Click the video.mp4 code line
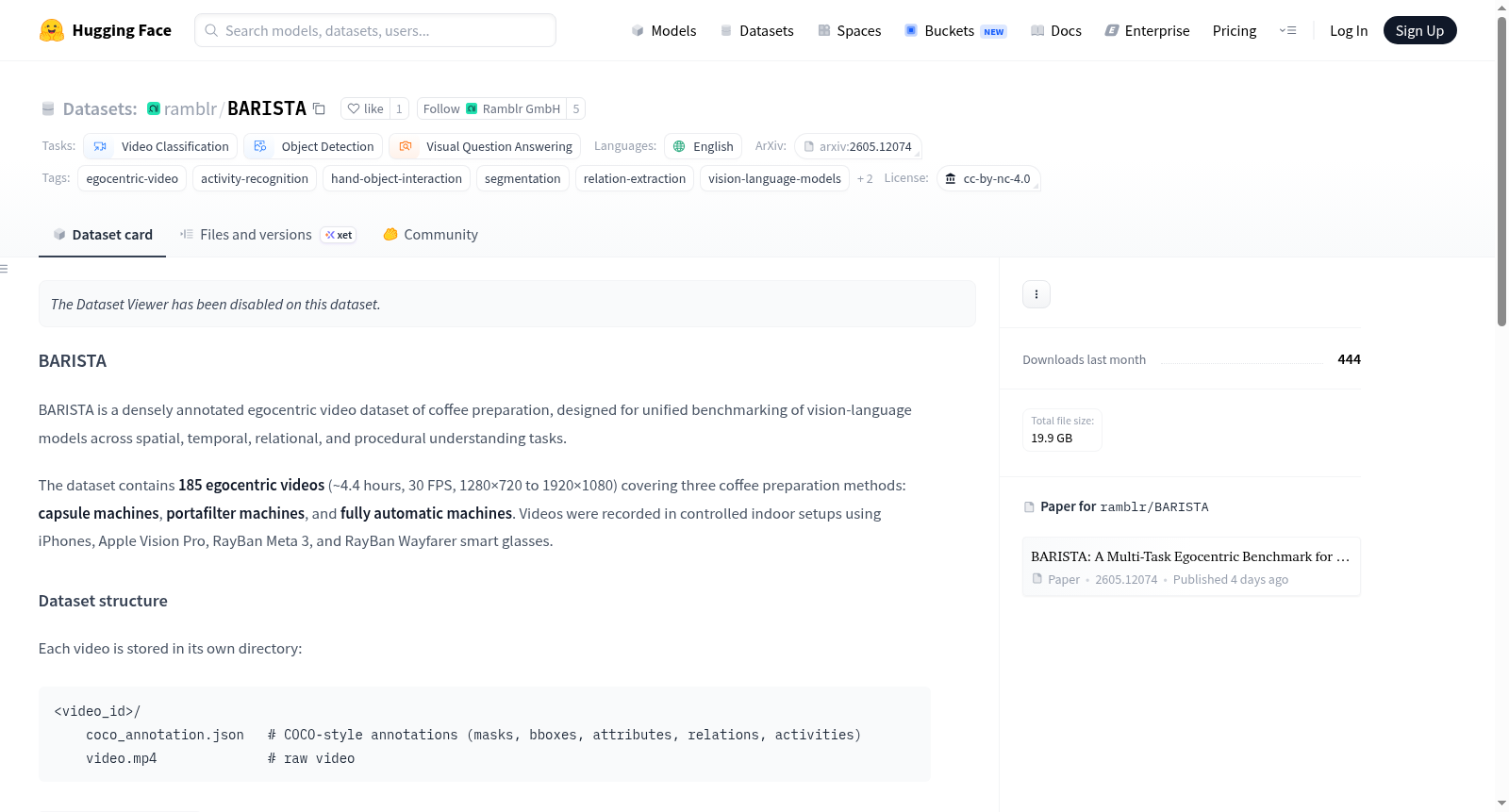The image size is (1509, 812). click(x=221, y=758)
